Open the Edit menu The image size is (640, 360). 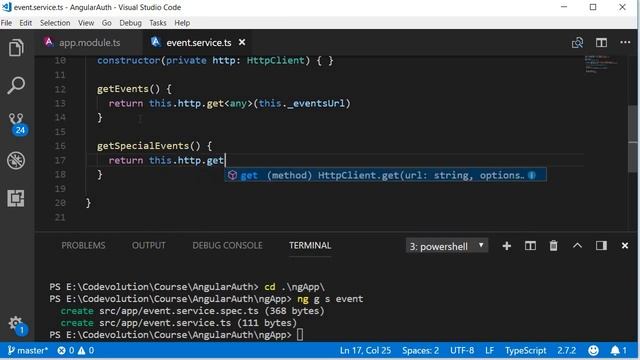pyautogui.click(x=25, y=23)
